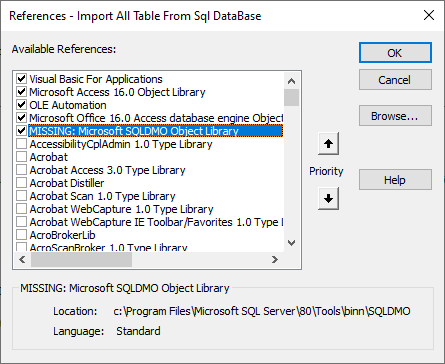Check the Acrobat reference checkbox

(21, 157)
